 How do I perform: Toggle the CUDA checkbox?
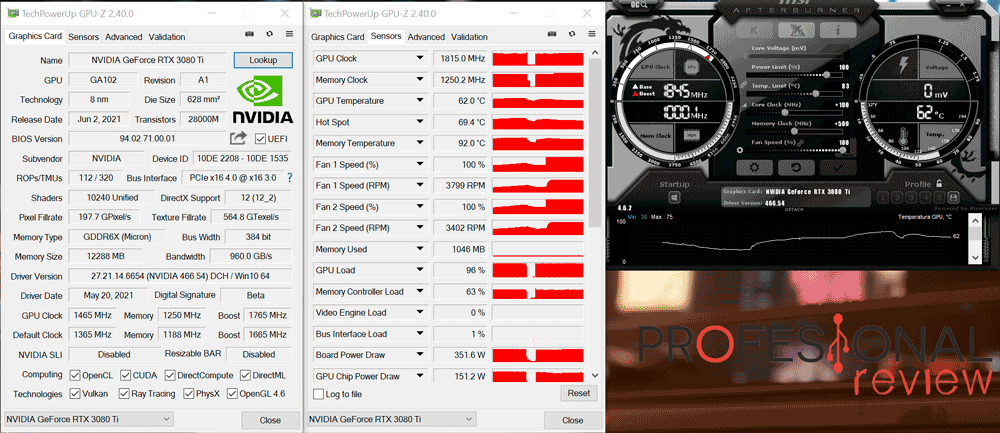[x=124, y=375]
